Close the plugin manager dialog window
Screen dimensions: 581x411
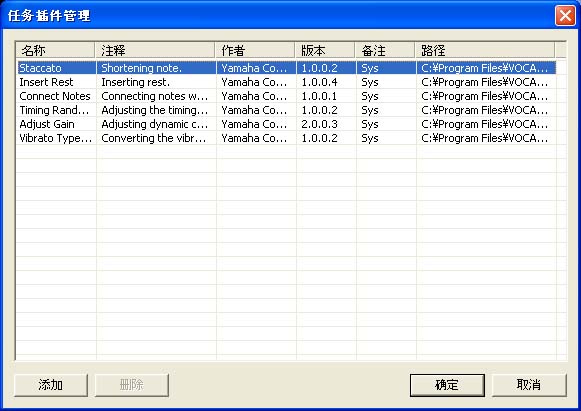(565, 16)
